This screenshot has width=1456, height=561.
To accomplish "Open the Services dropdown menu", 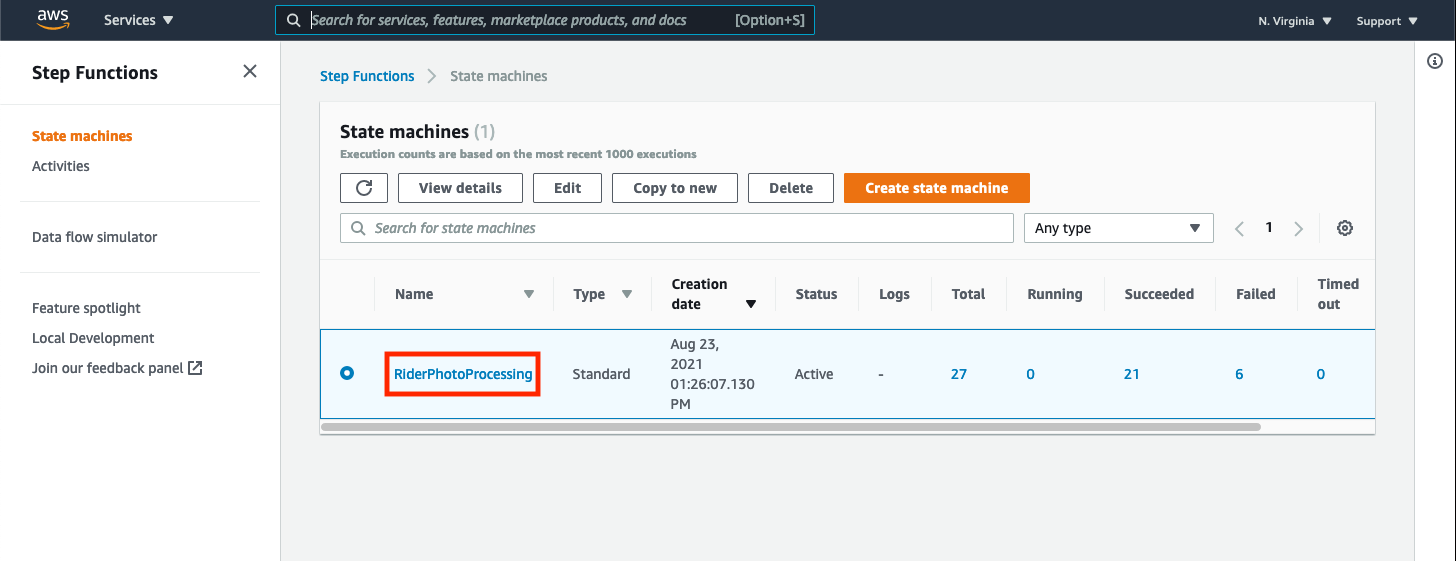I will click(139, 20).
